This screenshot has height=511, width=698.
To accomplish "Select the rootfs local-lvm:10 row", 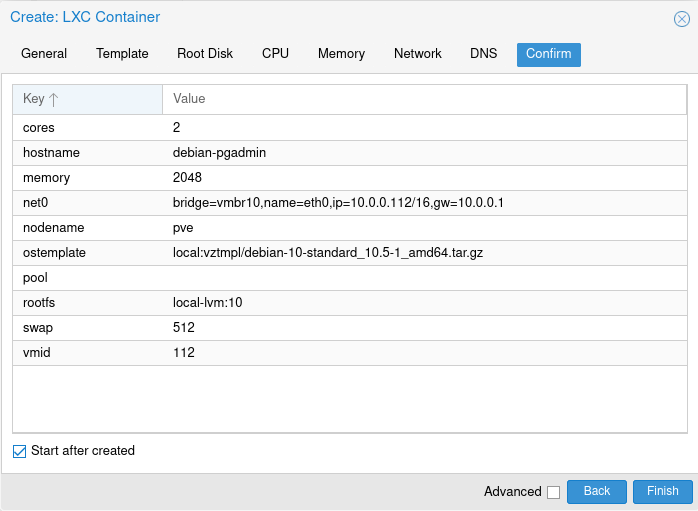I will coord(350,303).
